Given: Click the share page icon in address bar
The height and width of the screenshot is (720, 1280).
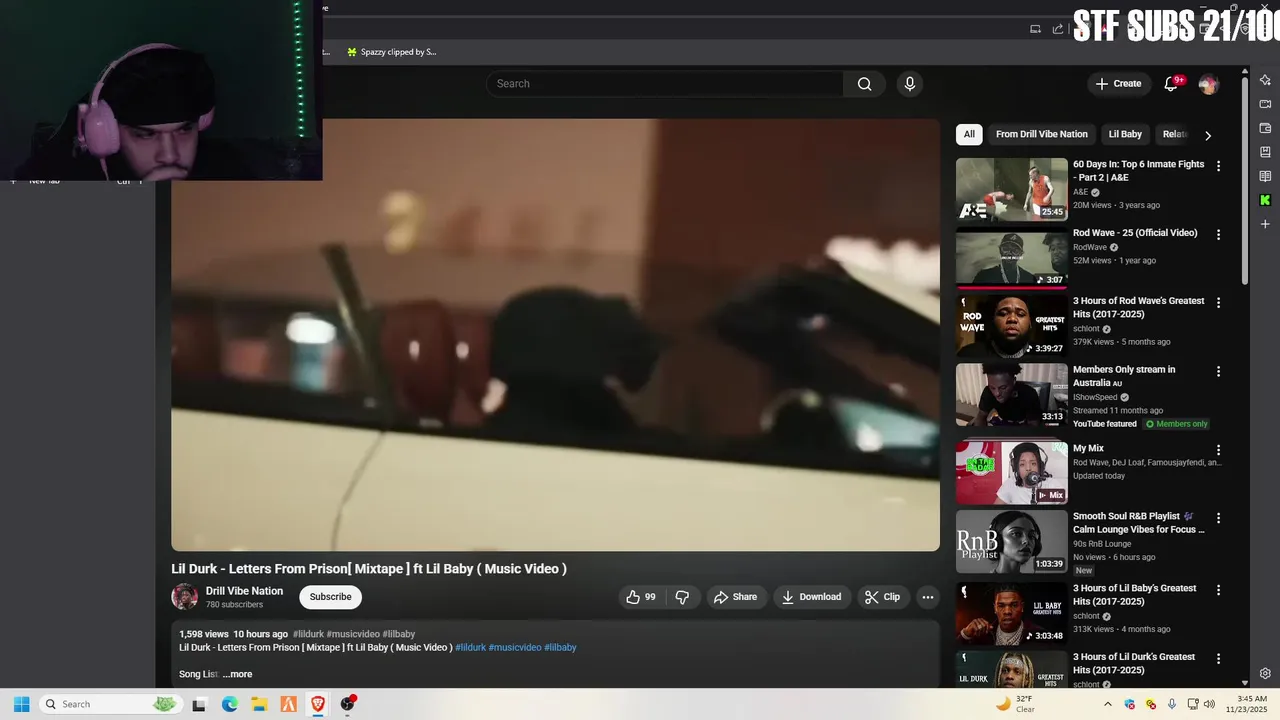Looking at the screenshot, I should (1058, 29).
